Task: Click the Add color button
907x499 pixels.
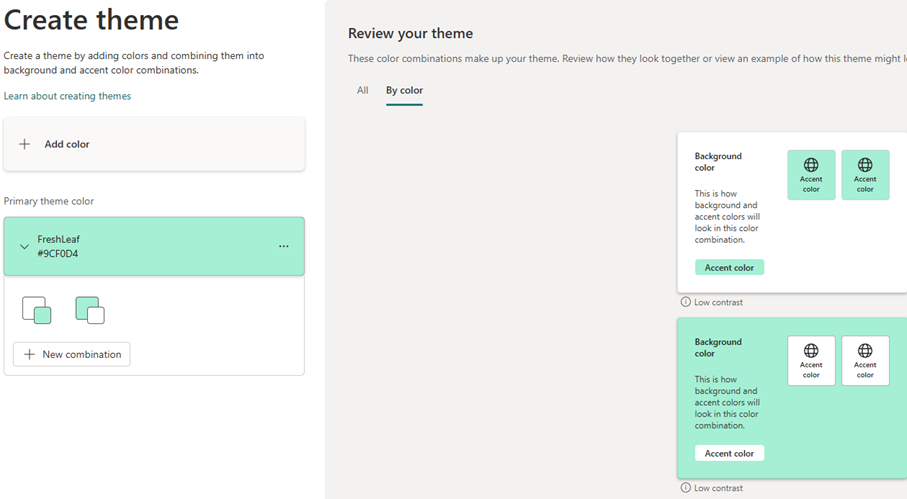Action: click(154, 144)
